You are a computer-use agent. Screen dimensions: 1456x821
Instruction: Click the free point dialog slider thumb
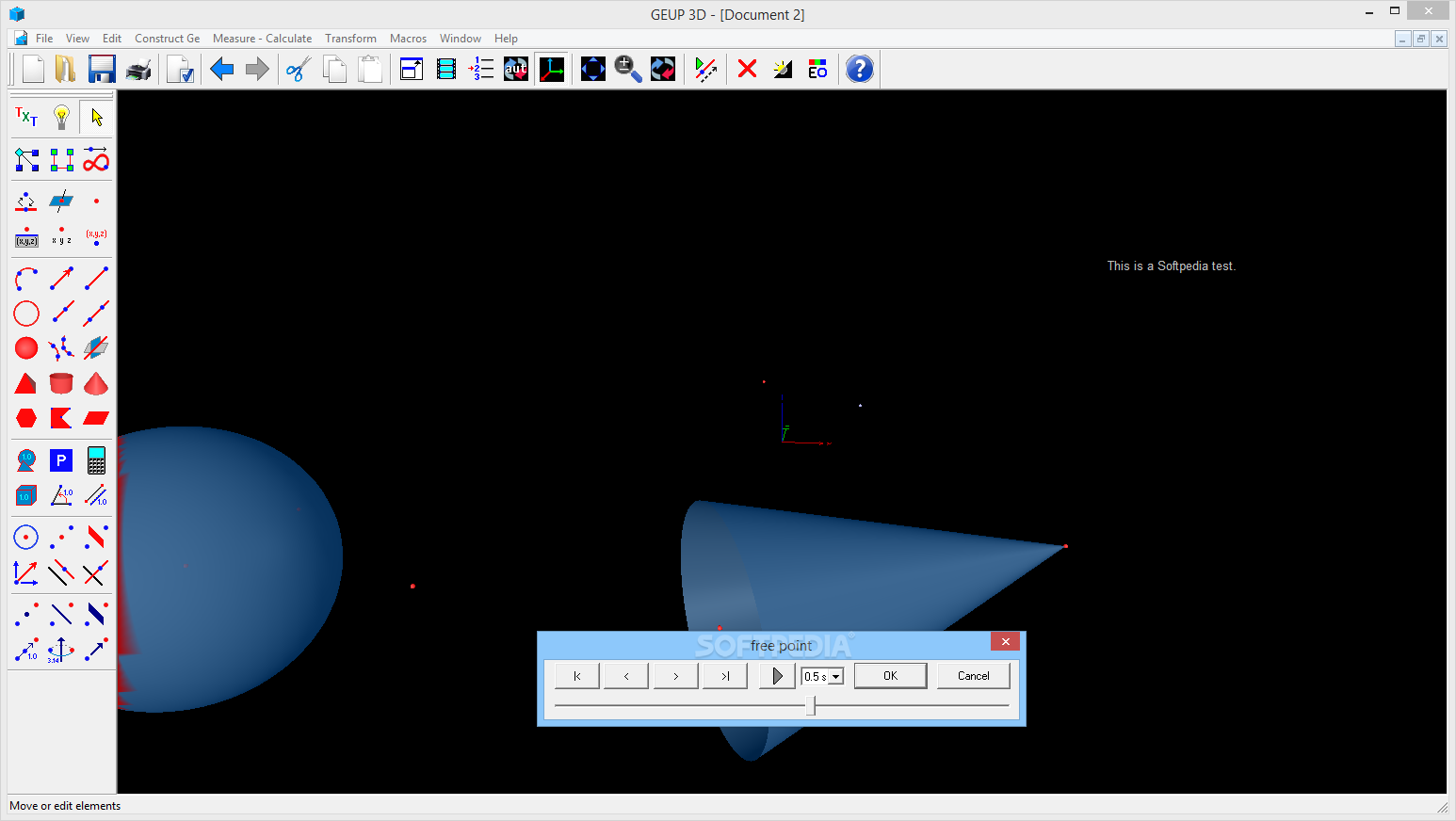coord(810,705)
